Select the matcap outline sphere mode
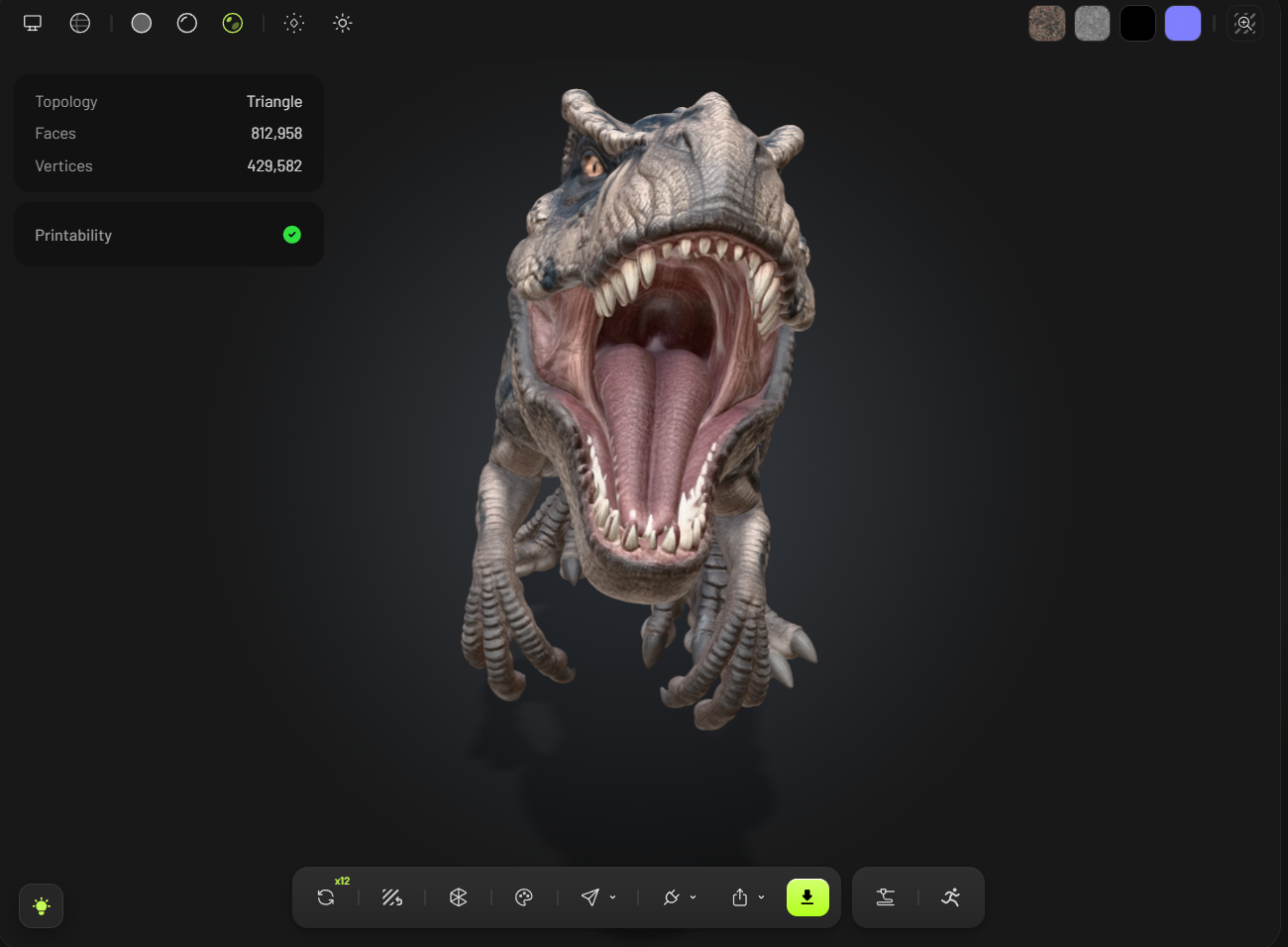Image resolution: width=1288 pixels, height=947 pixels. click(x=187, y=23)
